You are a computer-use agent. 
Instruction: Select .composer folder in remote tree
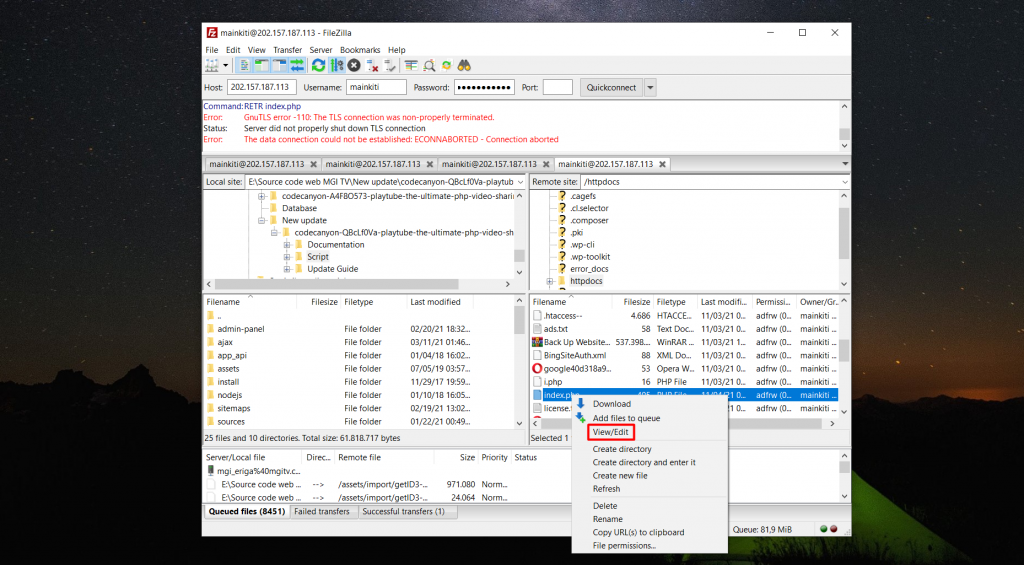click(589, 220)
